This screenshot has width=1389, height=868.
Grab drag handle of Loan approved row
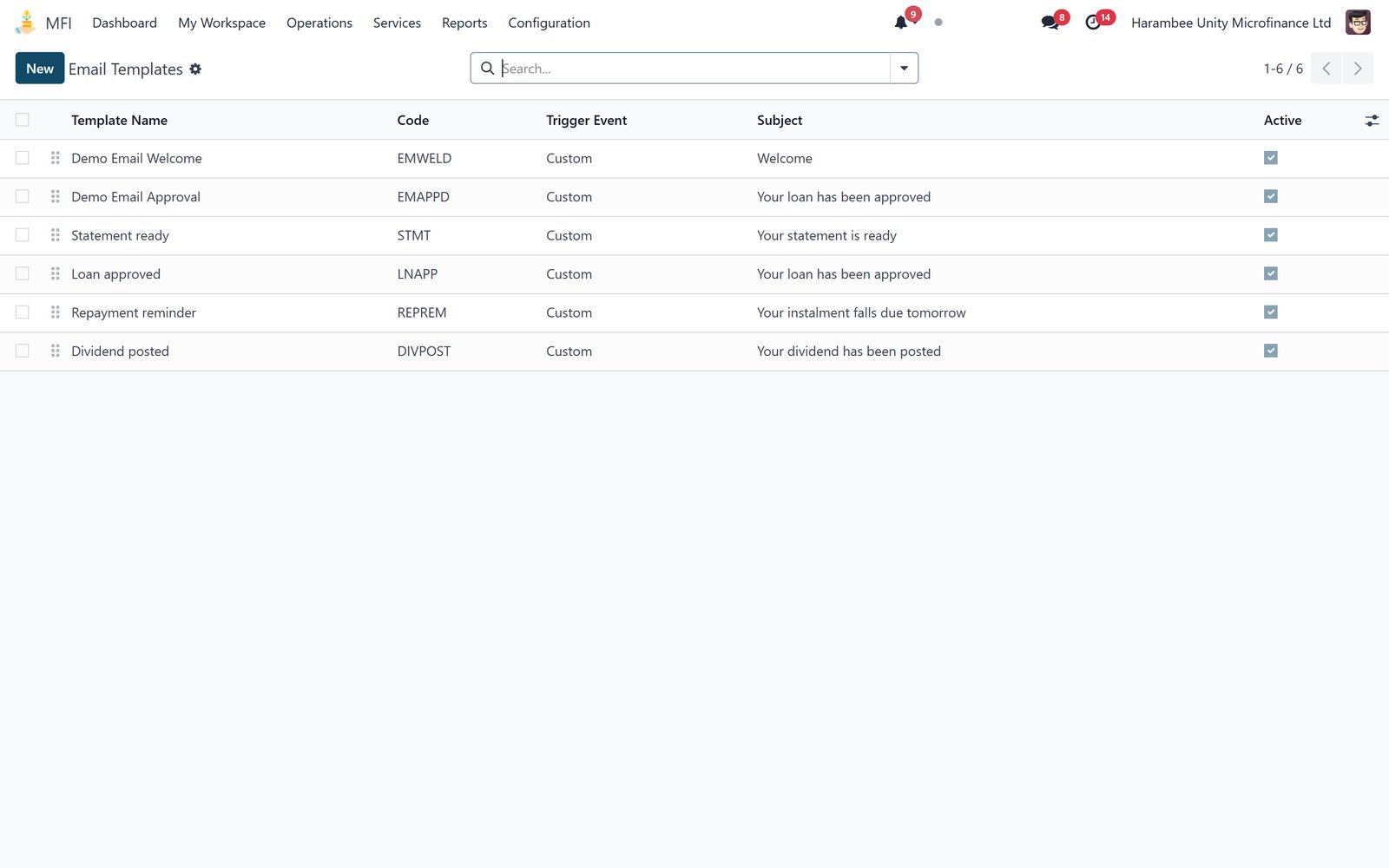click(x=56, y=273)
